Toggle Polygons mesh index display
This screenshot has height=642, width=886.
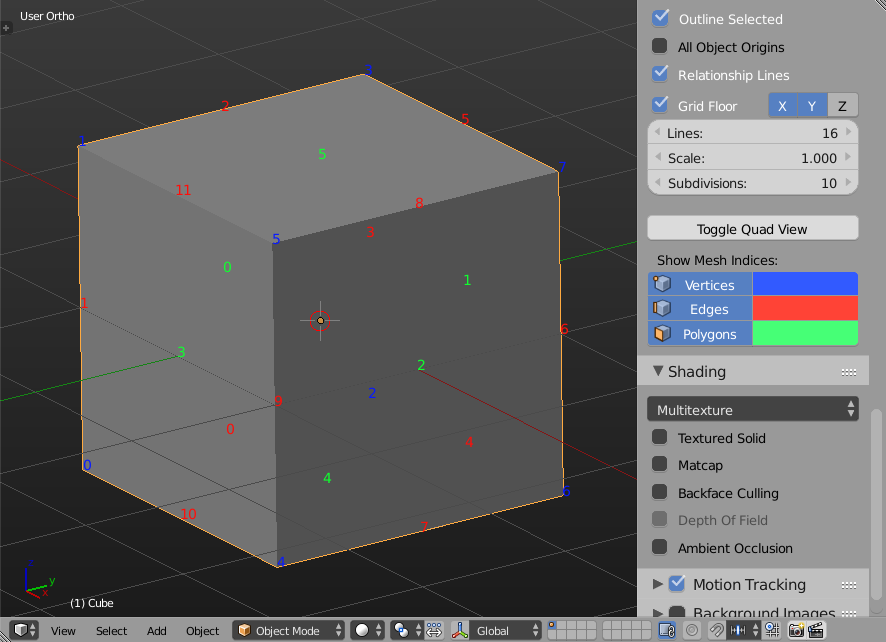pos(700,333)
